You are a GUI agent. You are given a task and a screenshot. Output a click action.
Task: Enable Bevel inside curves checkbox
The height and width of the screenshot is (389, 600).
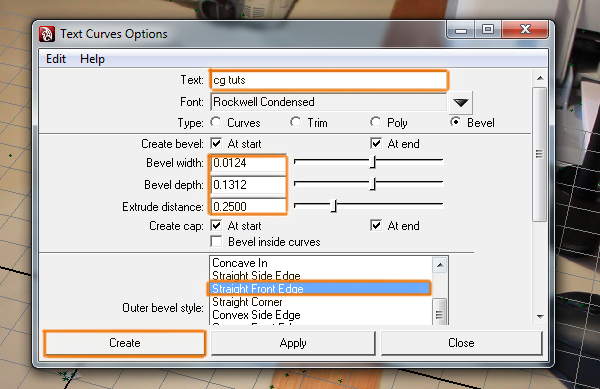pyautogui.click(x=216, y=242)
